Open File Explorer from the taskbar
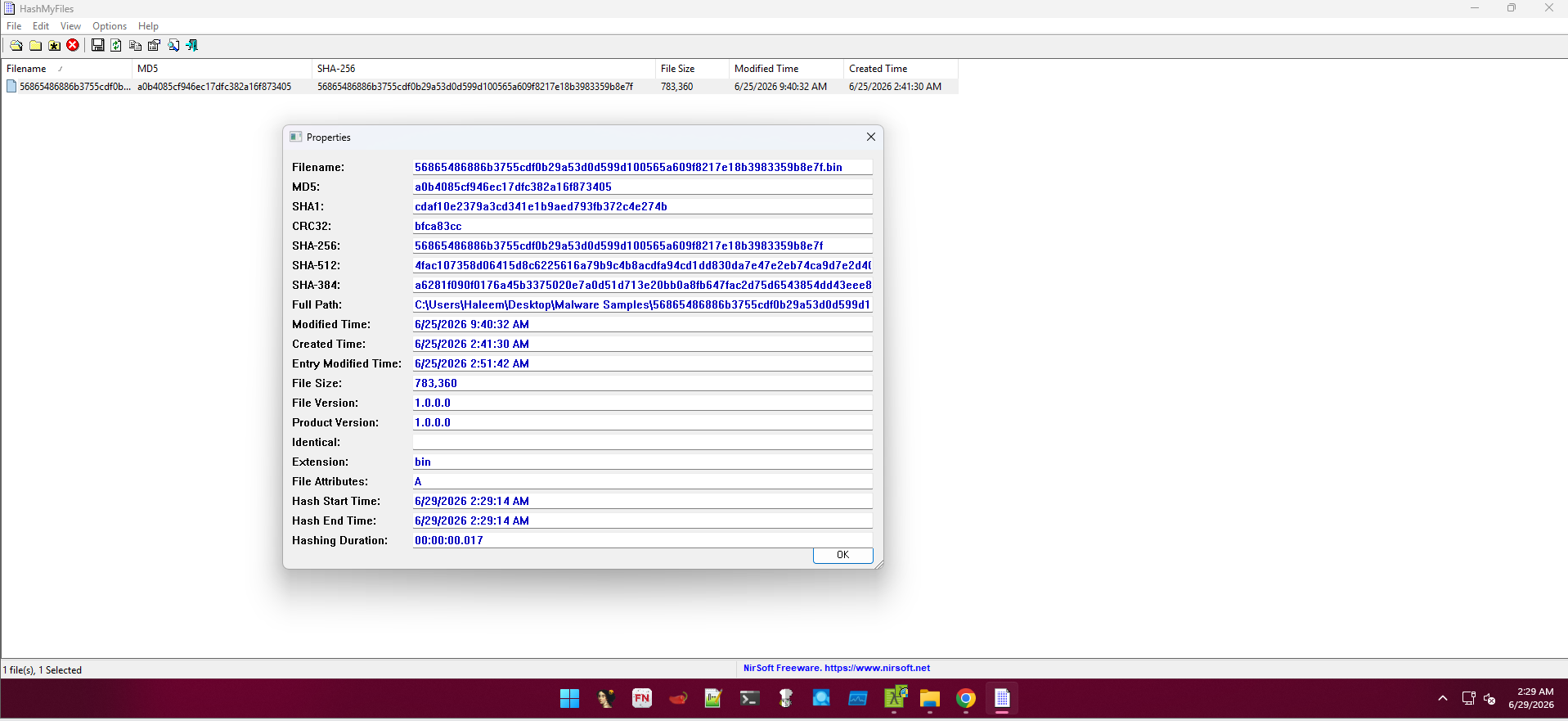Viewport: 1568px width, 721px height. pos(930,698)
